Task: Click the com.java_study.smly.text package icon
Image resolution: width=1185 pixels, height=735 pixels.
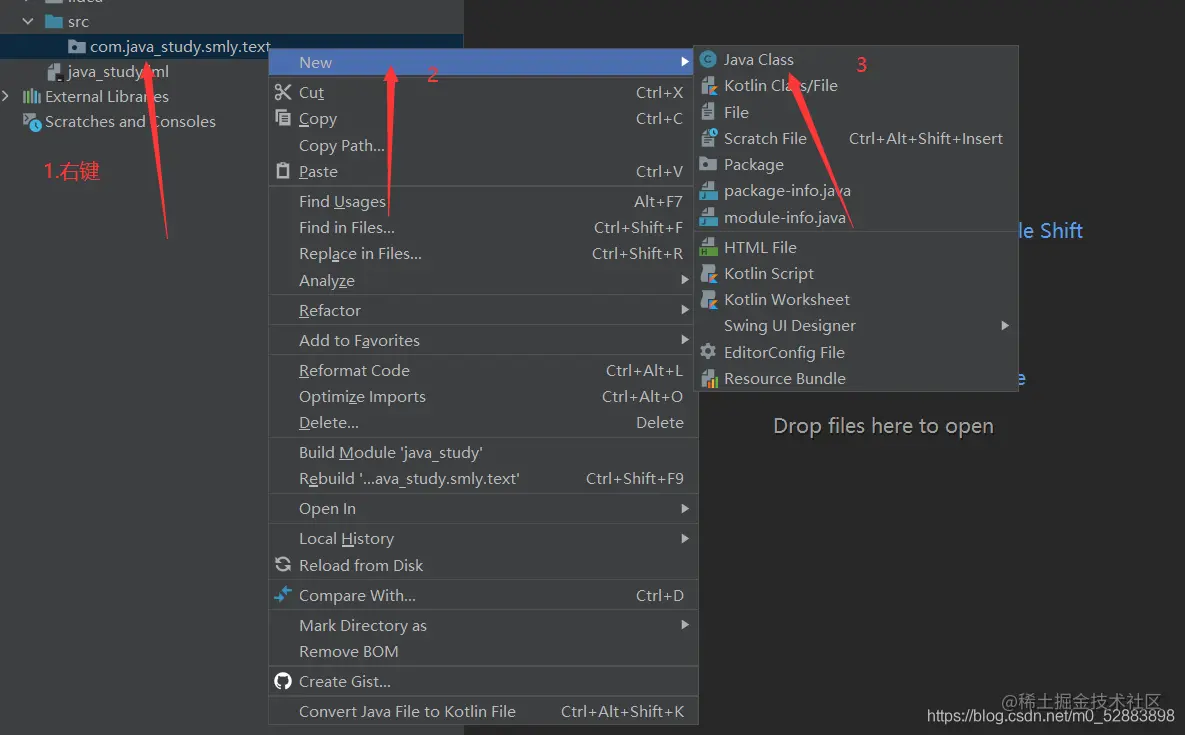Action: (76, 47)
